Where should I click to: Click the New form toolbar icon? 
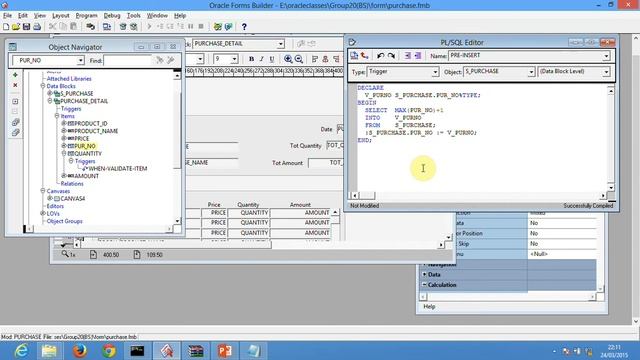click(6, 27)
